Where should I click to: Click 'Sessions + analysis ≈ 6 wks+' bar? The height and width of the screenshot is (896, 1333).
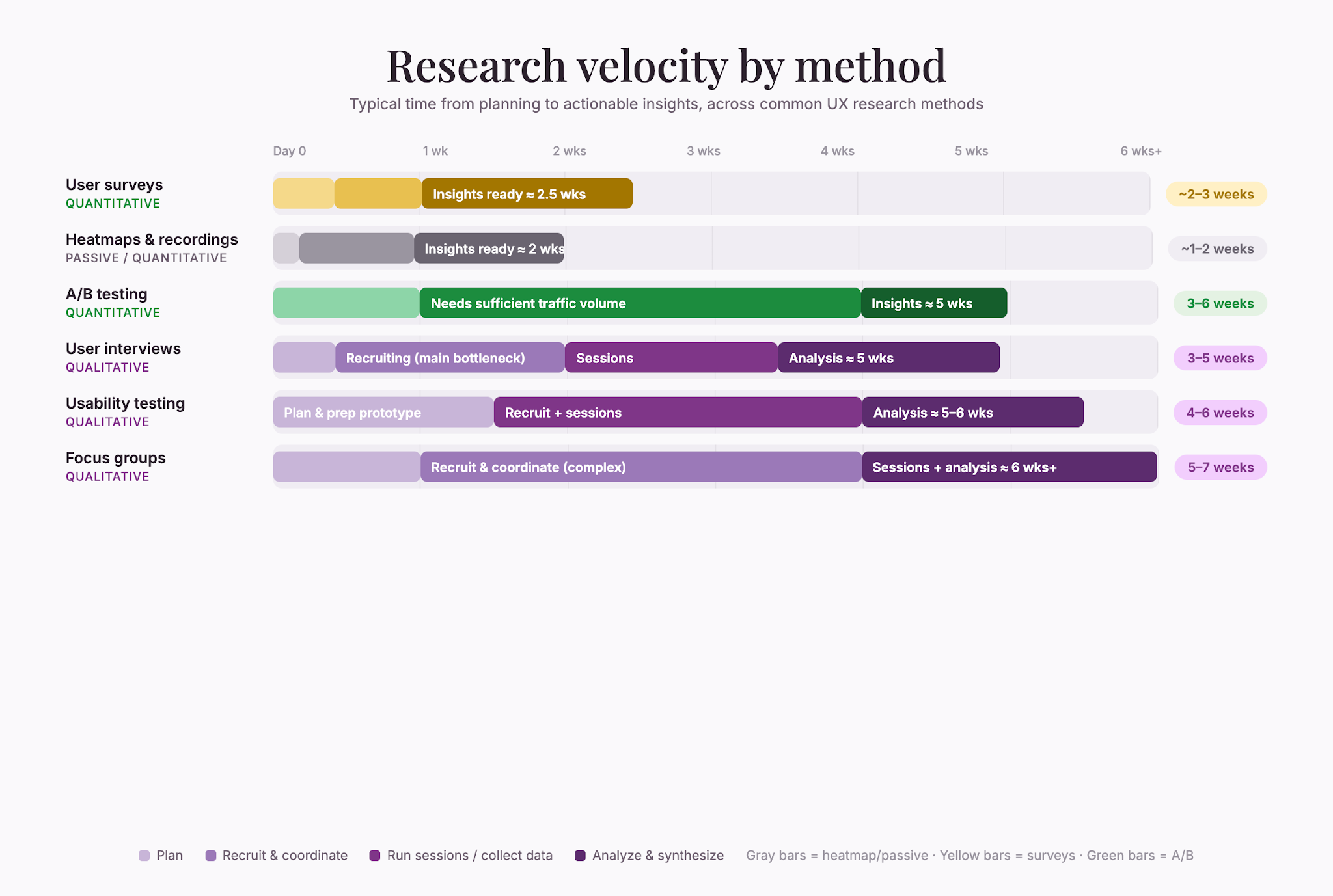(x=1010, y=467)
